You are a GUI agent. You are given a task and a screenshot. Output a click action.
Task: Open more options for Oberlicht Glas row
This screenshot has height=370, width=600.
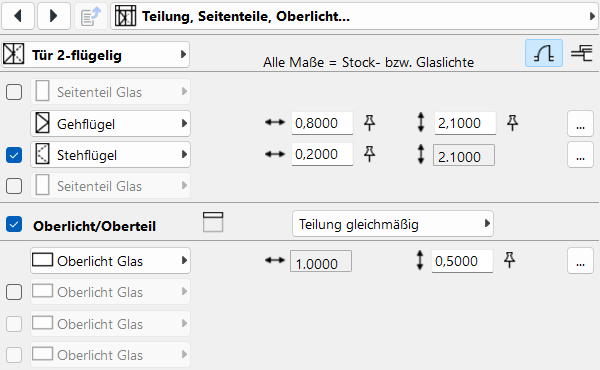click(x=580, y=261)
